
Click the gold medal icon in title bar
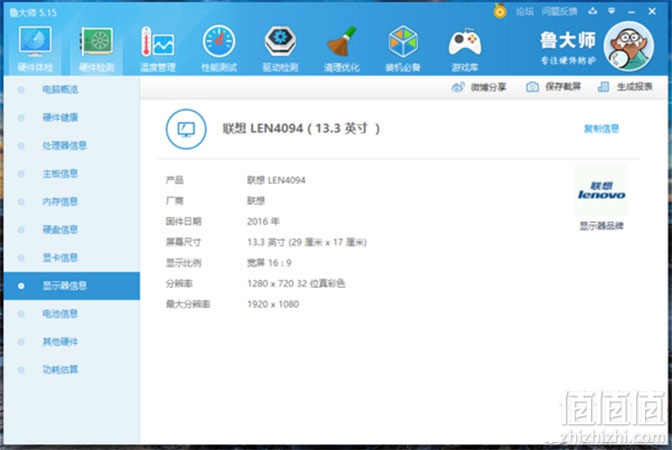pyautogui.click(x=500, y=11)
